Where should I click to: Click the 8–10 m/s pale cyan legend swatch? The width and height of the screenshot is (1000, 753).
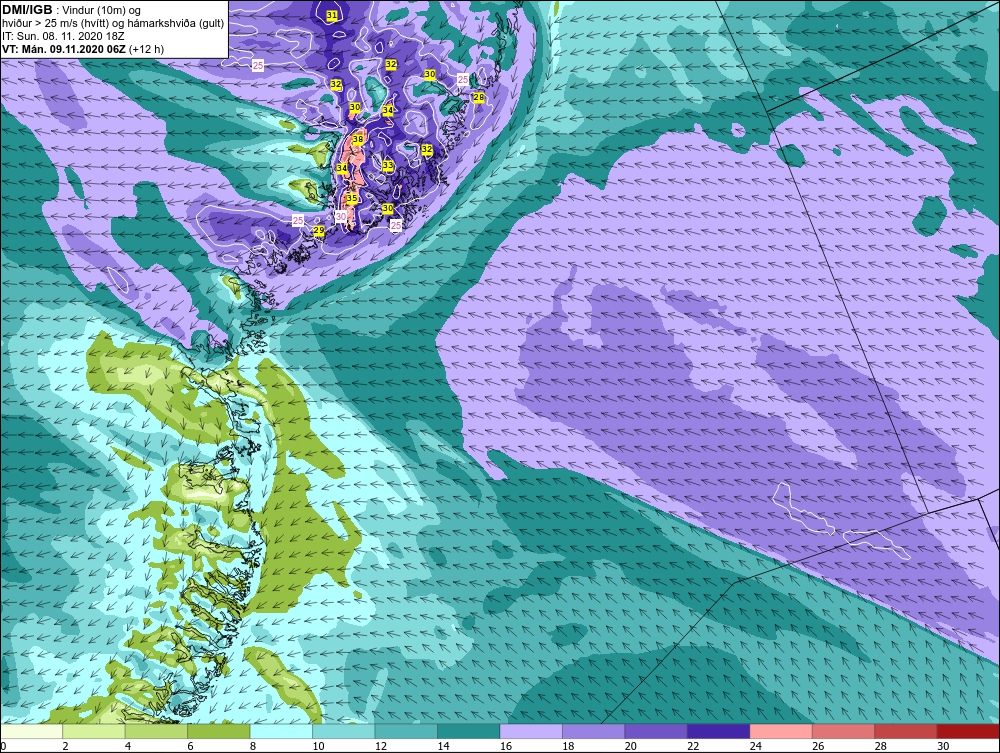pos(281,731)
